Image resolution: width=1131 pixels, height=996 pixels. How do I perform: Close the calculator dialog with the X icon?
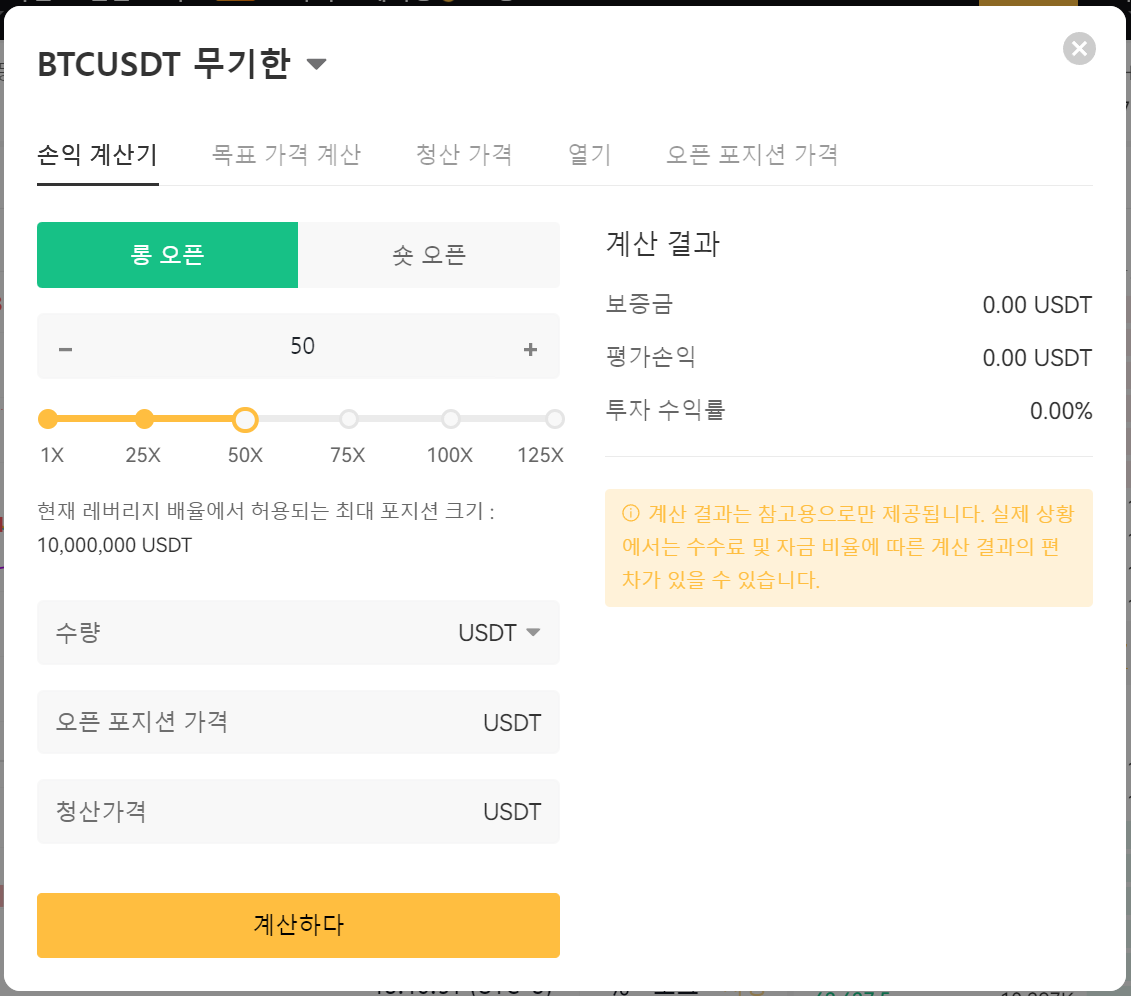click(x=1079, y=49)
